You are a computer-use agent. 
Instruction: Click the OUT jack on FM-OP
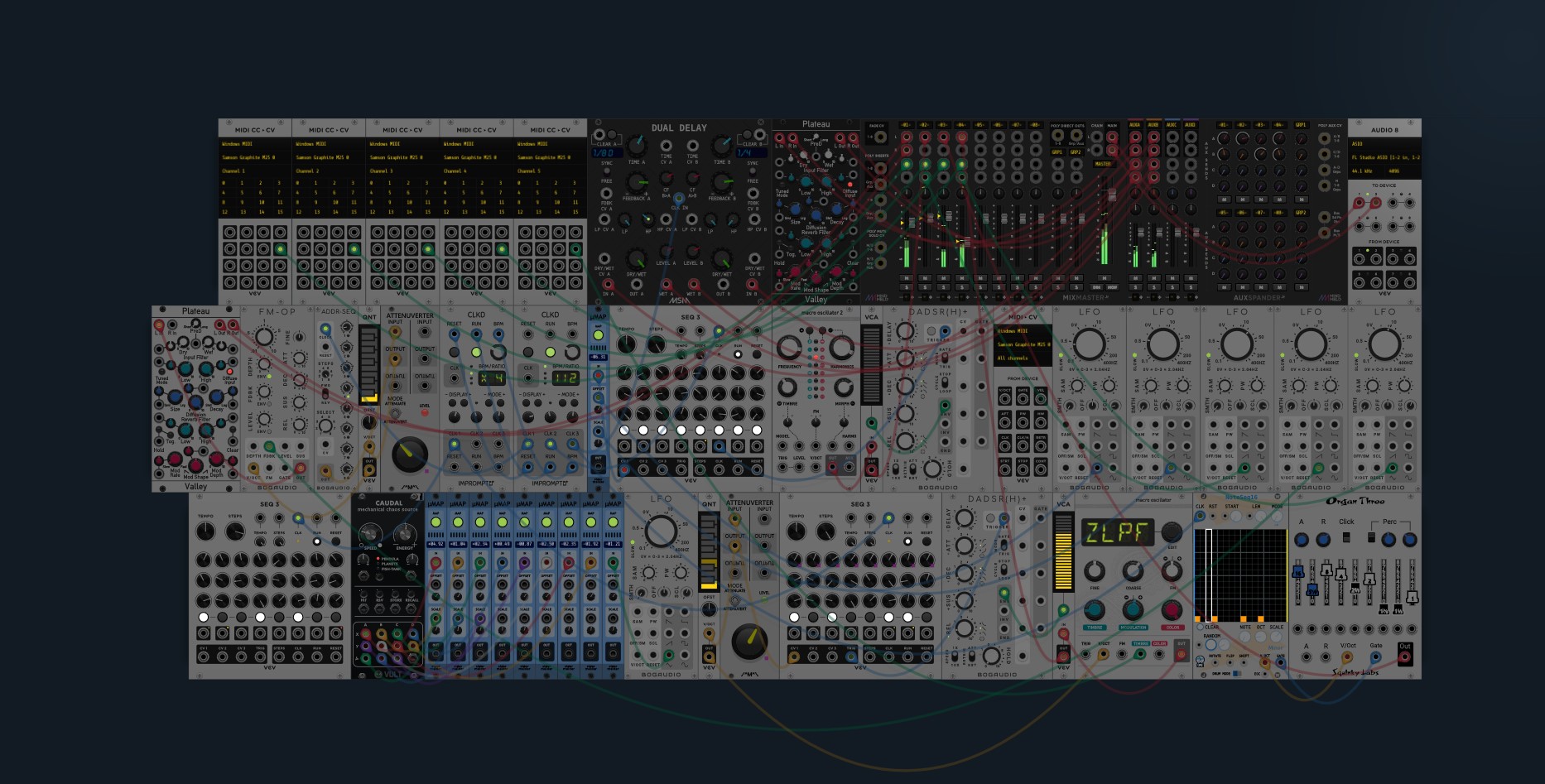tap(301, 469)
